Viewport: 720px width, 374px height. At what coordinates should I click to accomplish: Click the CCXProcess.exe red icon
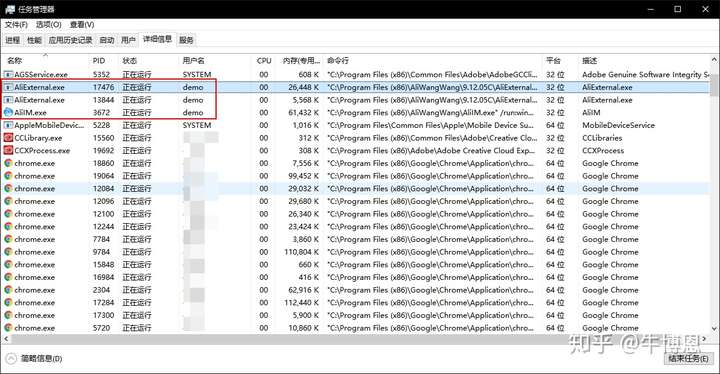8,150
